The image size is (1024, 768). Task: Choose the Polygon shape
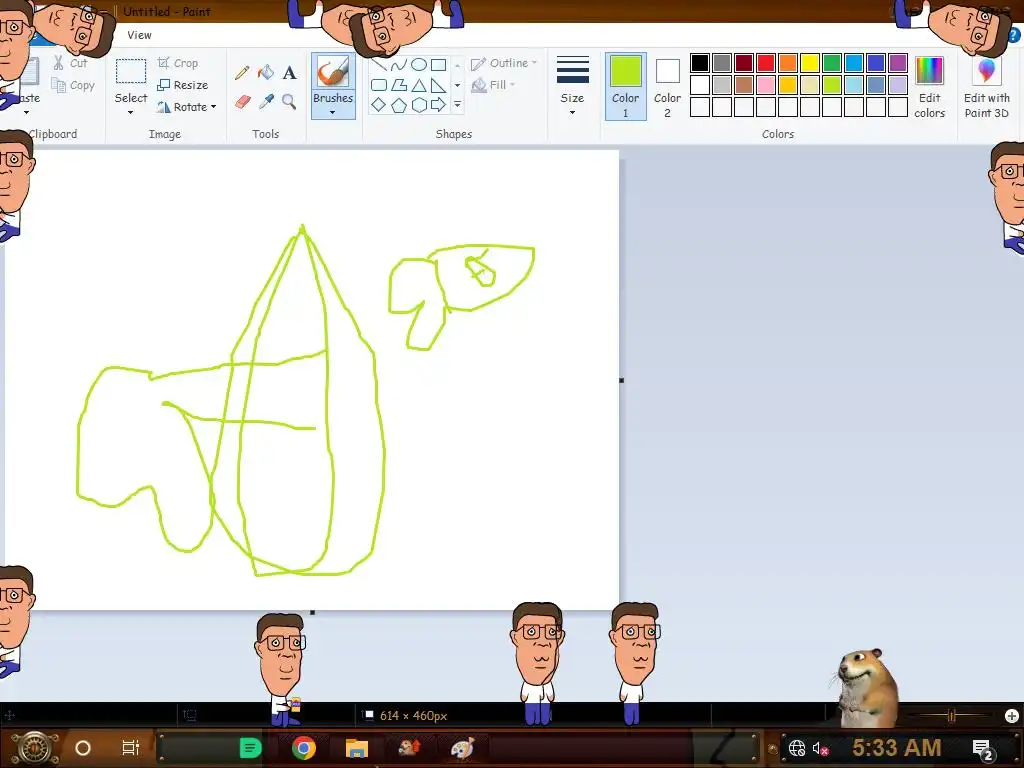(399, 85)
